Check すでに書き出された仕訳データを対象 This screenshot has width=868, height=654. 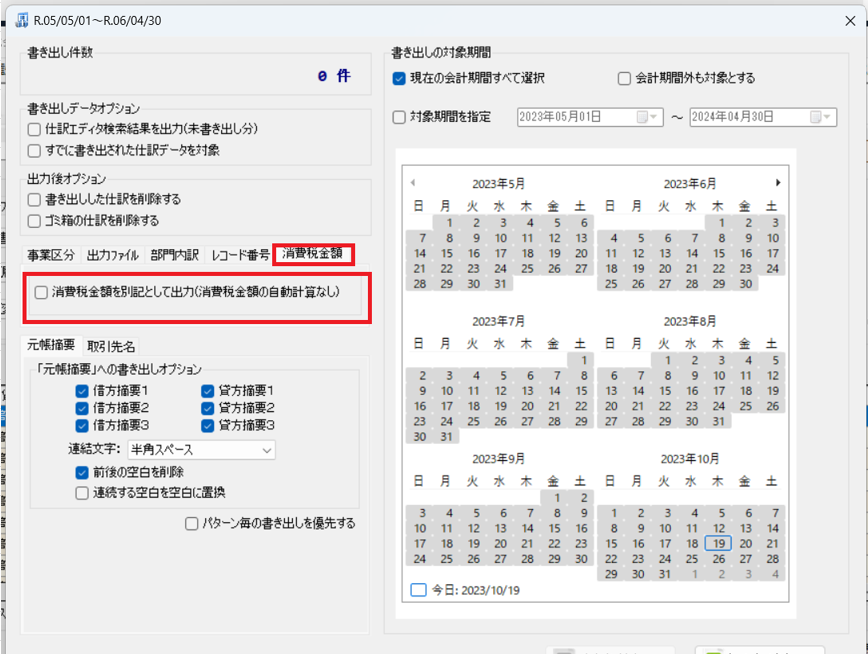pyautogui.click(x=34, y=151)
